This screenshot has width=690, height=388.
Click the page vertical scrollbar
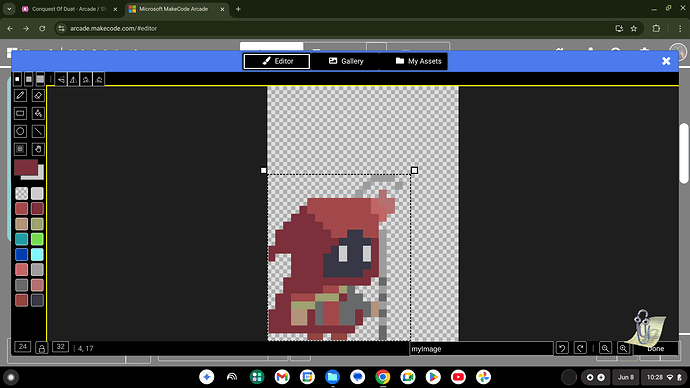pyautogui.click(x=684, y=154)
